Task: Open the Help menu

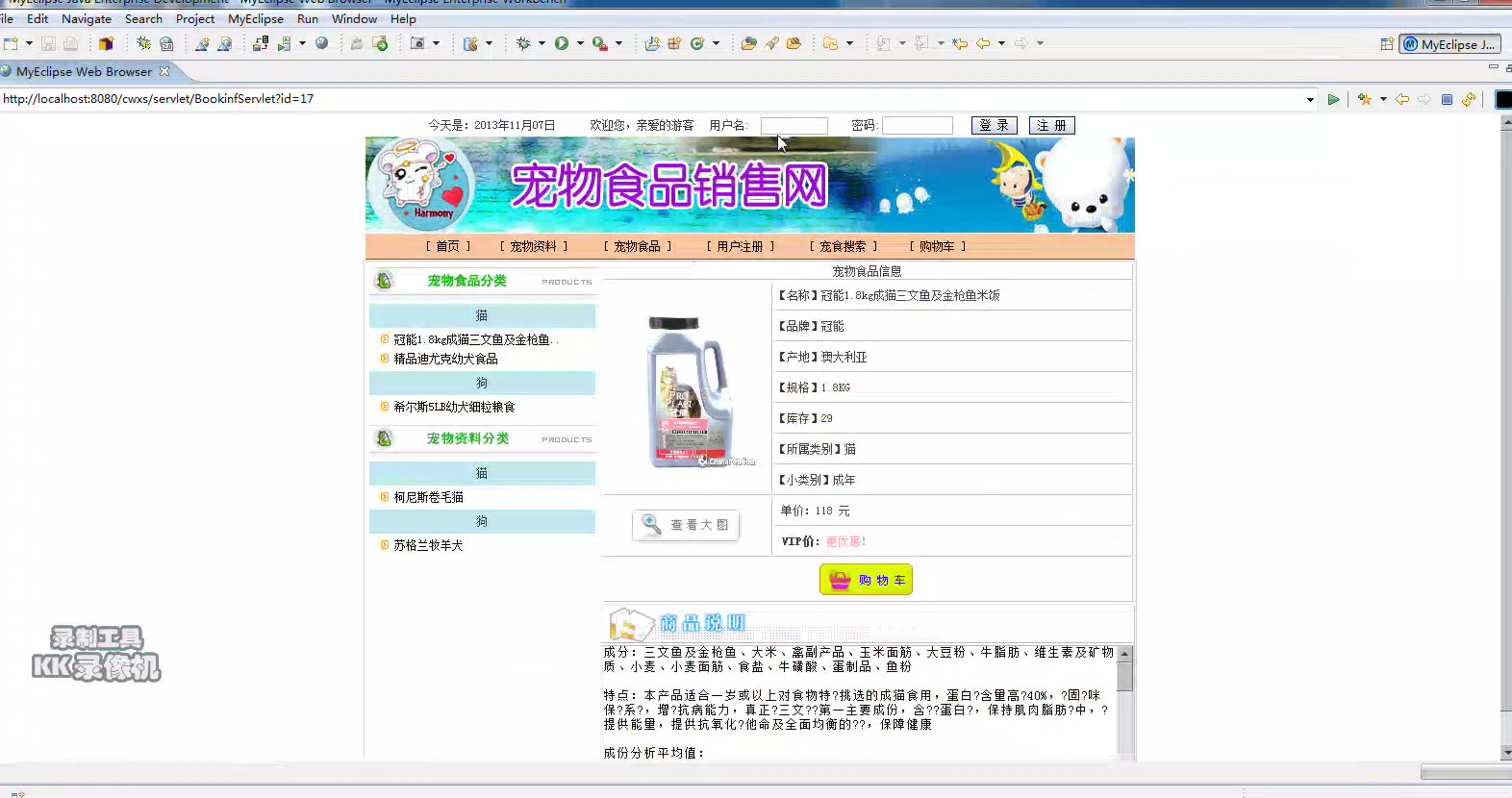Action: (403, 18)
